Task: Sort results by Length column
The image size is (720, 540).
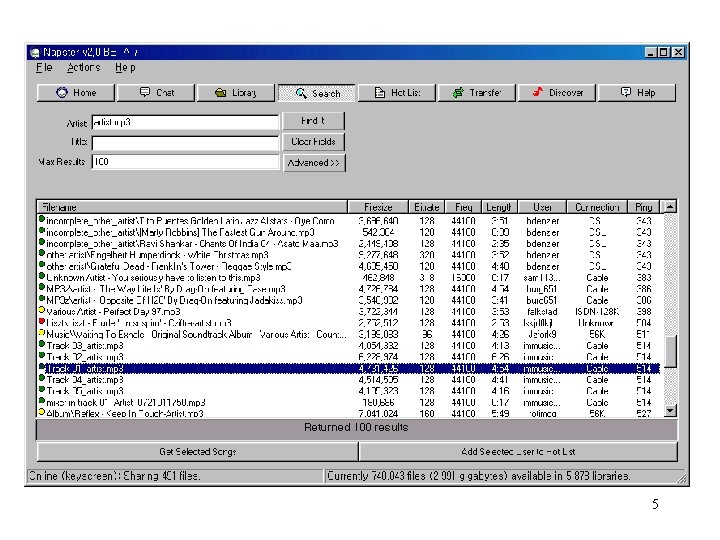Action: [500, 207]
